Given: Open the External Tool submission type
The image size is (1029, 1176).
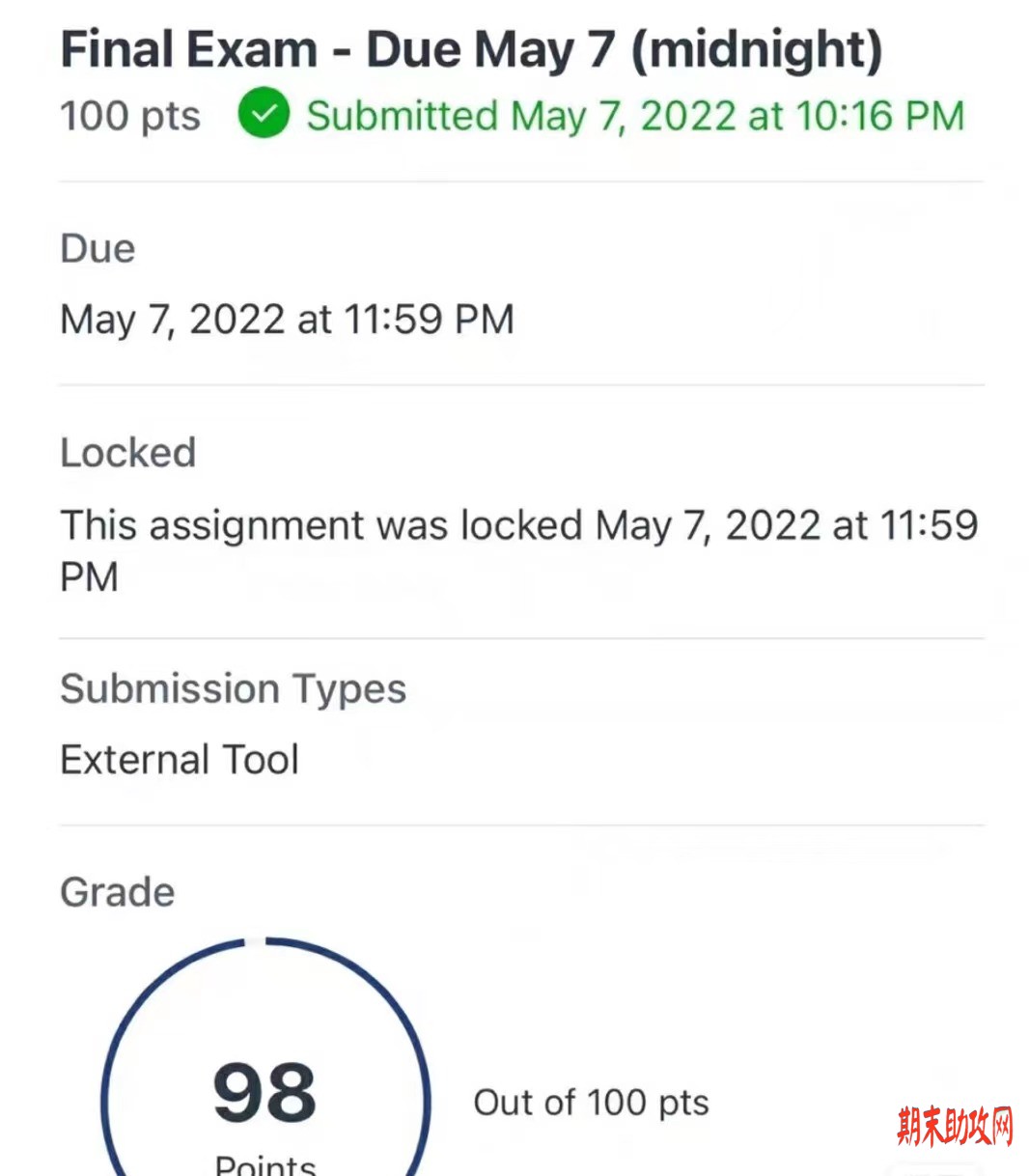Looking at the screenshot, I should tap(180, 759).
